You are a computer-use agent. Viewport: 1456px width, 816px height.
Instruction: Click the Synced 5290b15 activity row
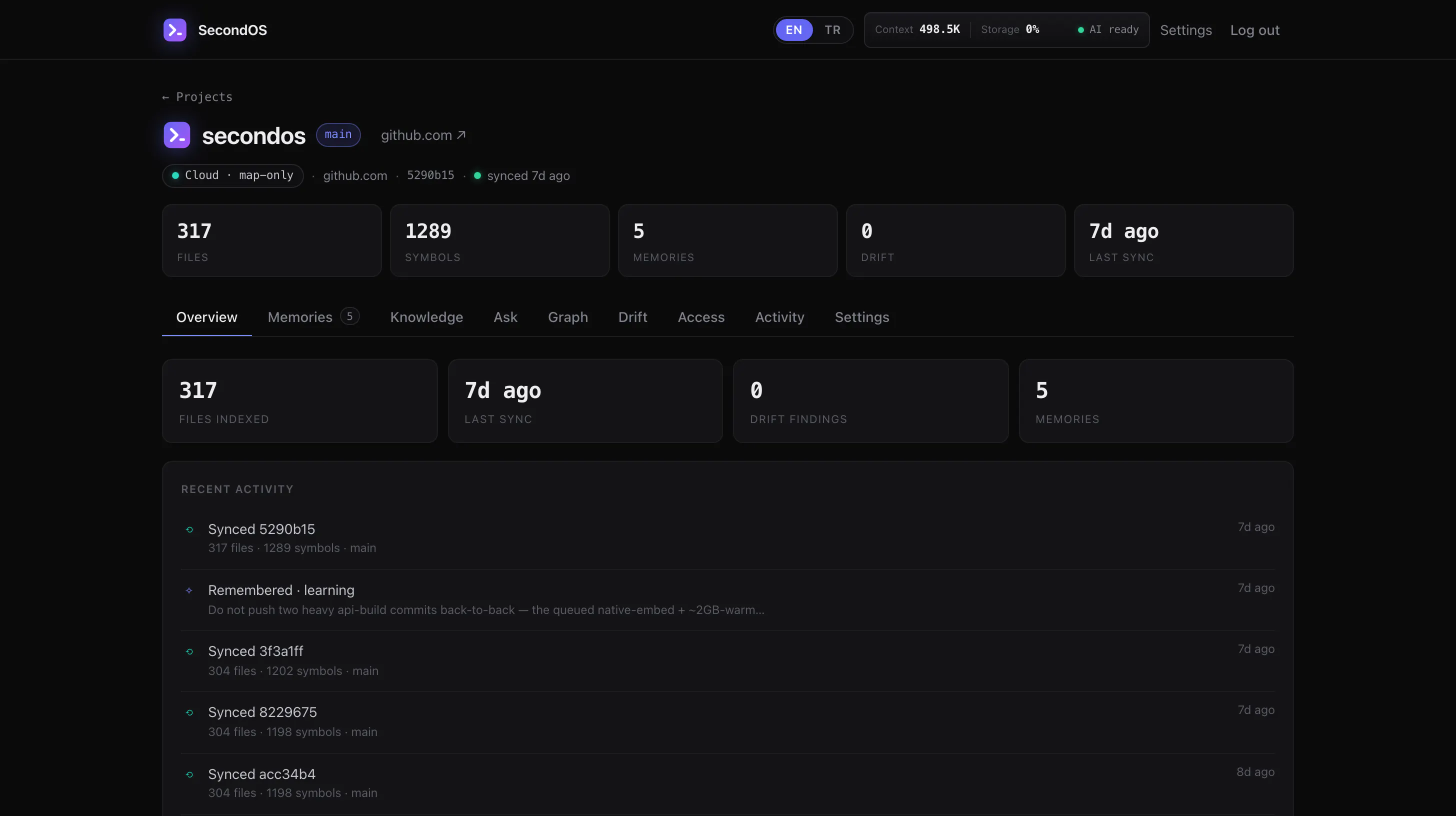coord(727,538)
